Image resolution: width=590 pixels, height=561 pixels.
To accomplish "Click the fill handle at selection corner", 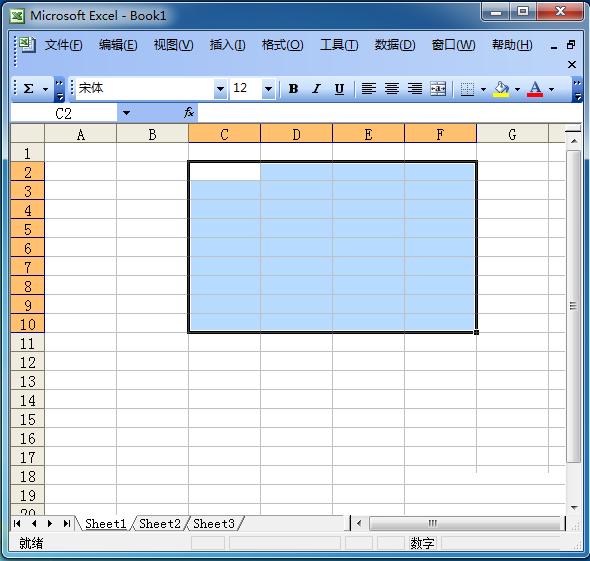I will [476, 332].
